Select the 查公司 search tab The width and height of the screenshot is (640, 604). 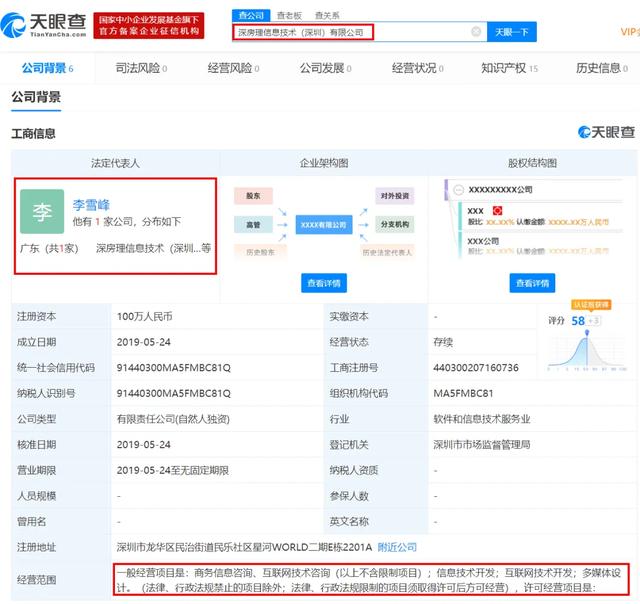point(251,16)
